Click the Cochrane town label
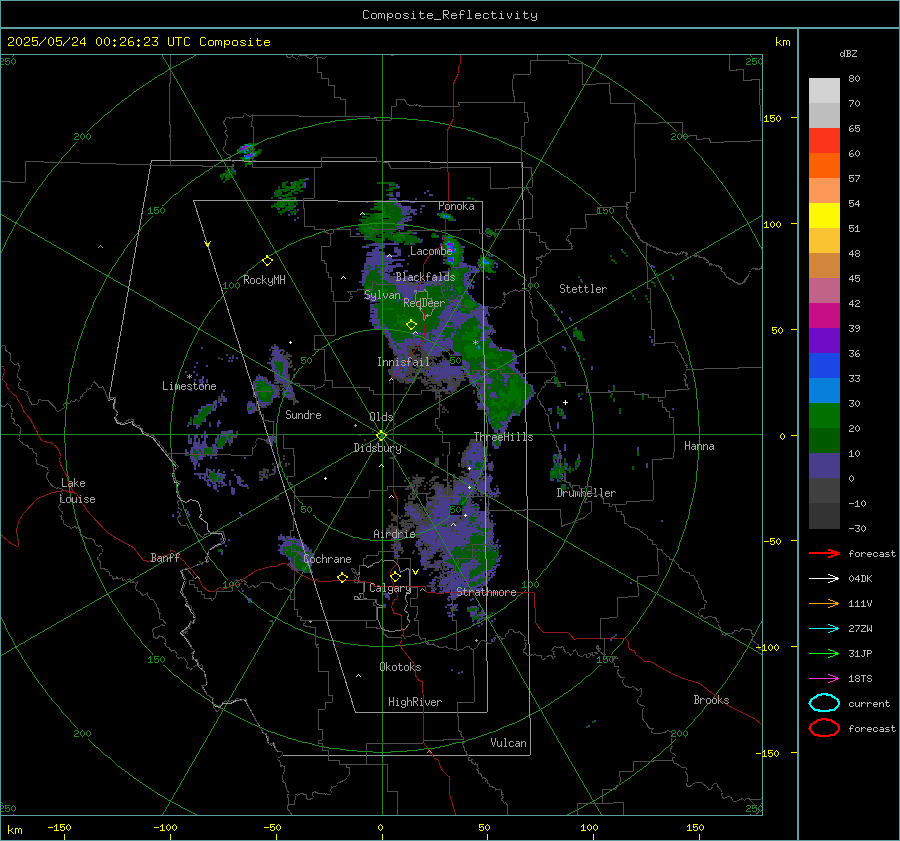The width and height of the screenshot is (900, 841). (x=327, y=559)
